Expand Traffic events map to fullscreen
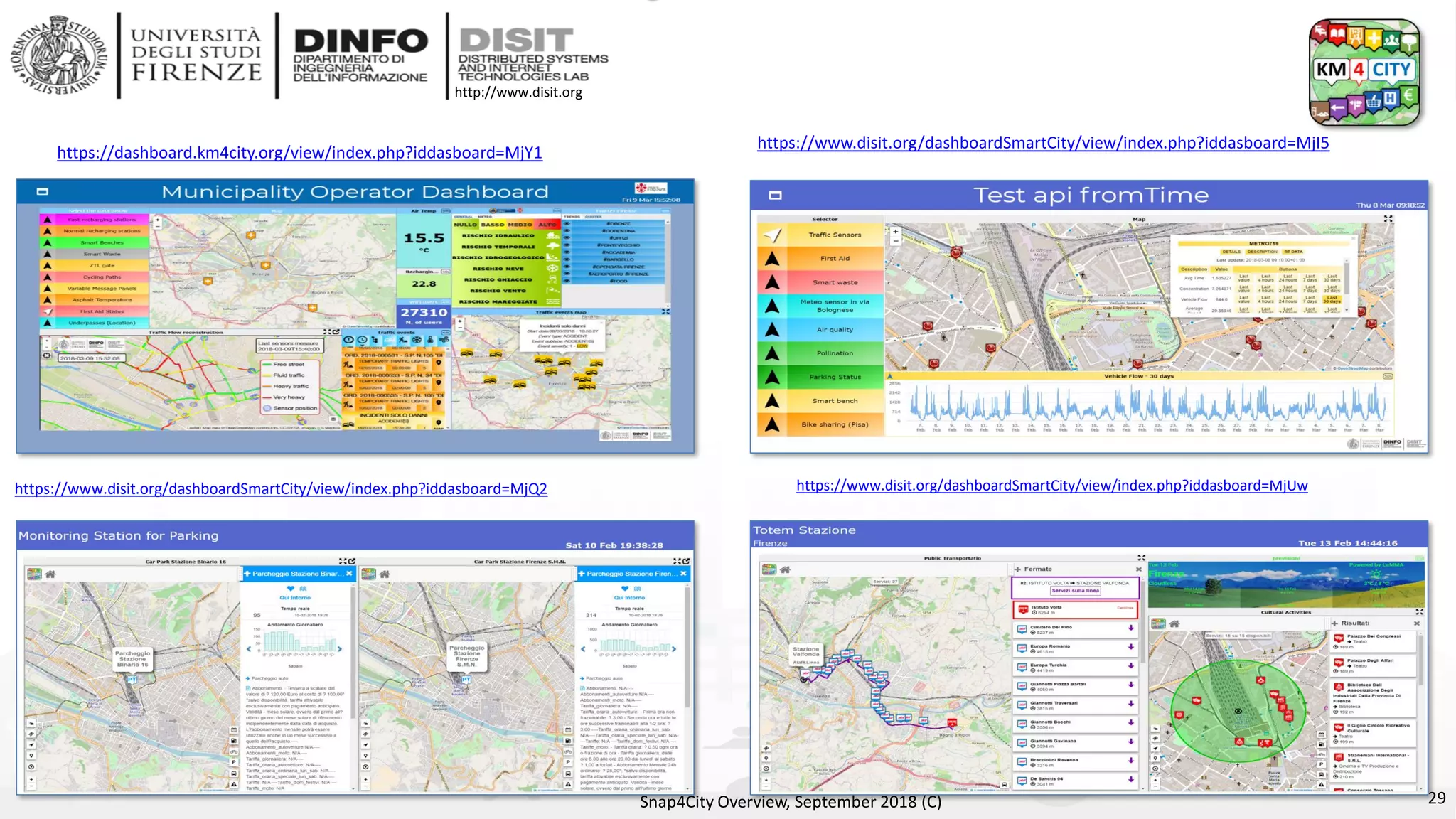Image resolution: width=1456 pixels, height=819 pixels. click(665, 311)
